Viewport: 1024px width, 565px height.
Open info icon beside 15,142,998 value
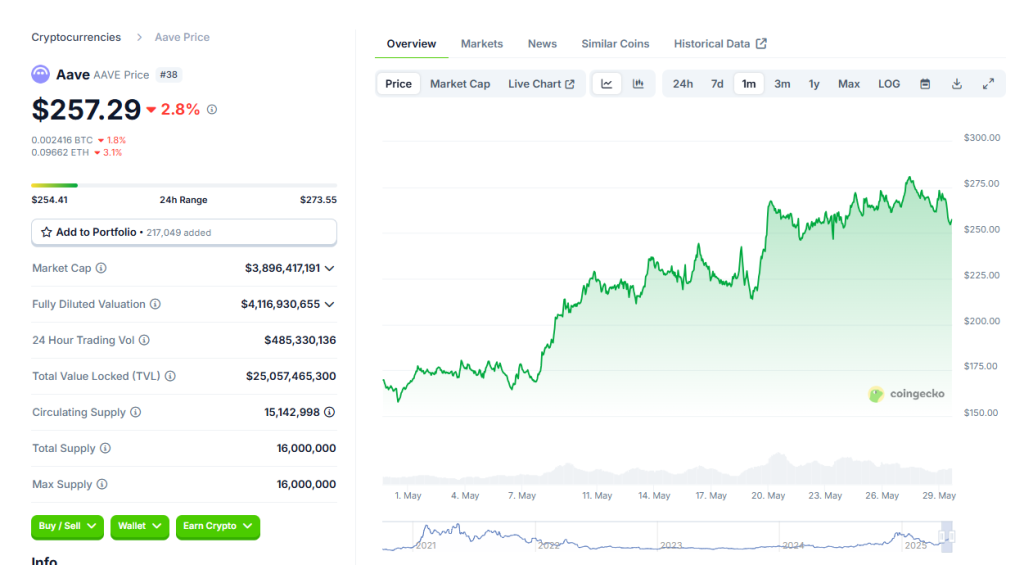click(x=330, y=412)
